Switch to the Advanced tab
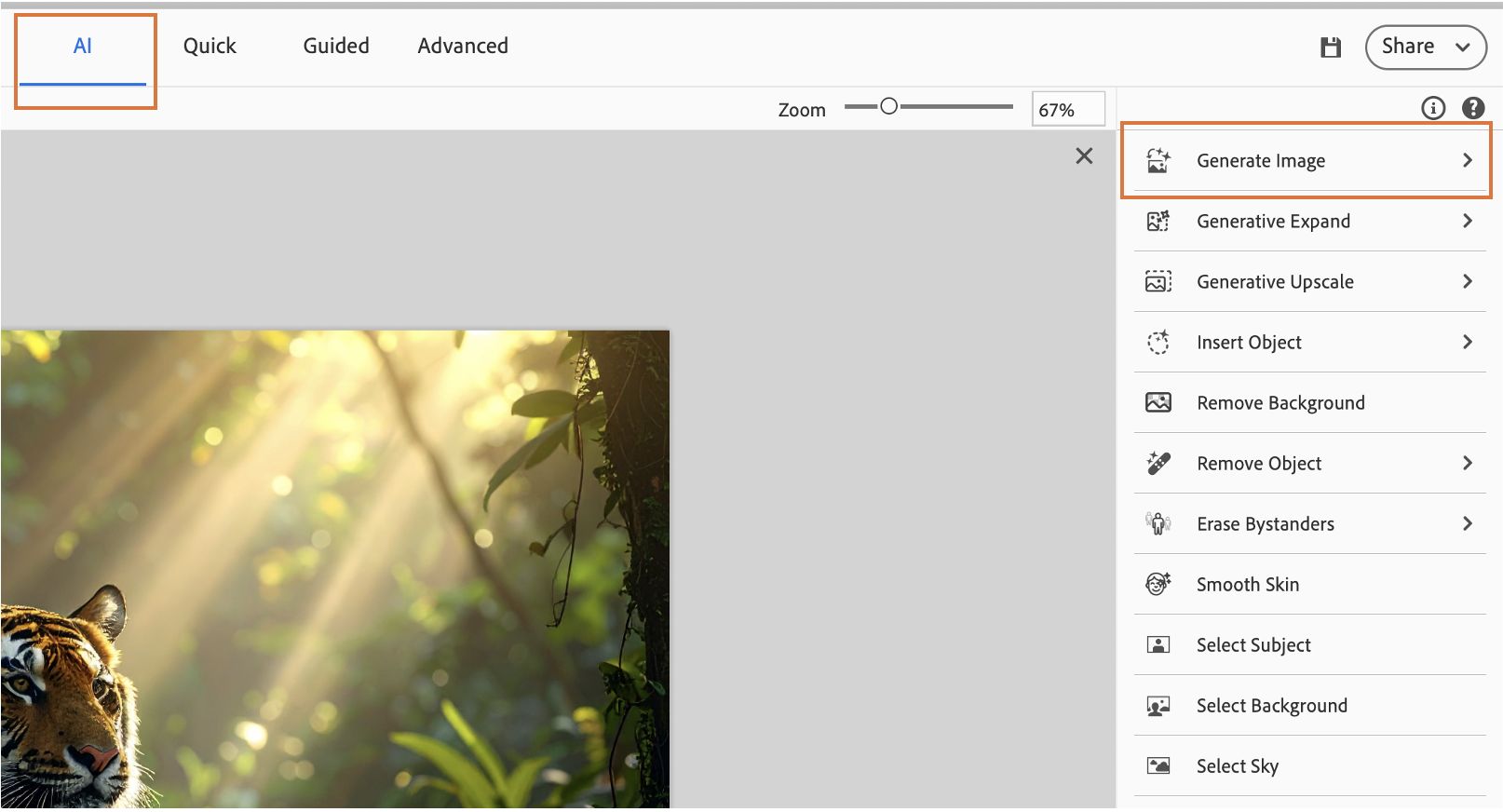This screenshot has width=1503, height=812. 463,47
